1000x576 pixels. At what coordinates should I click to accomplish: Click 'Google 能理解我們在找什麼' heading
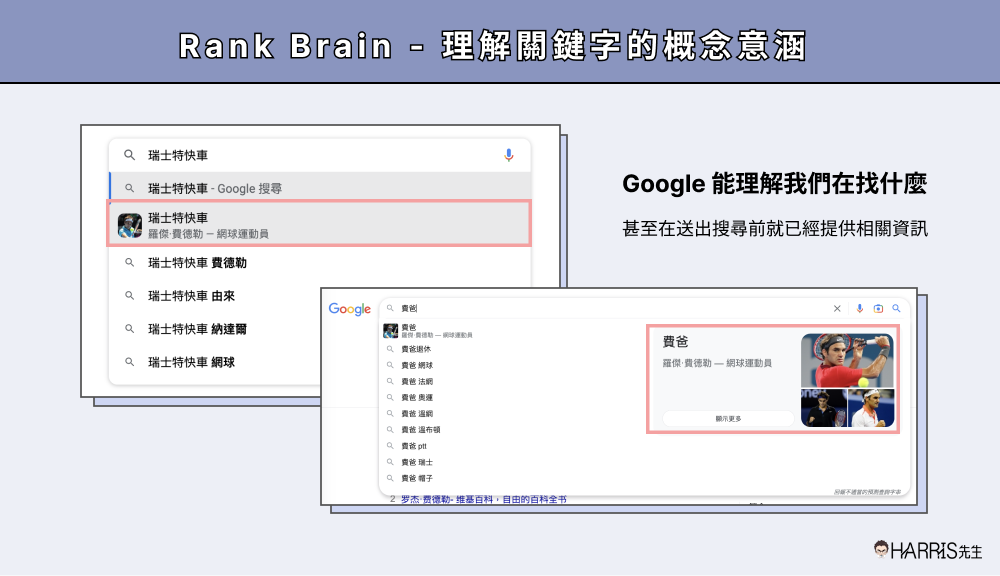pos(774,184)
